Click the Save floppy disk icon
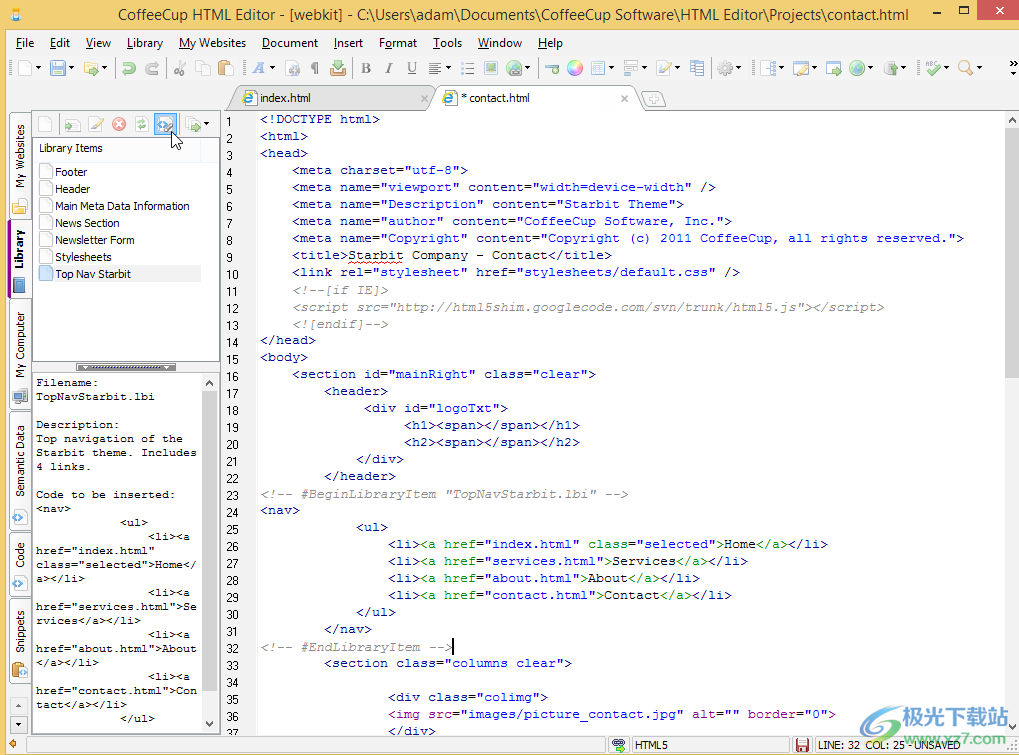The image size is (1019, 755). 58,68
